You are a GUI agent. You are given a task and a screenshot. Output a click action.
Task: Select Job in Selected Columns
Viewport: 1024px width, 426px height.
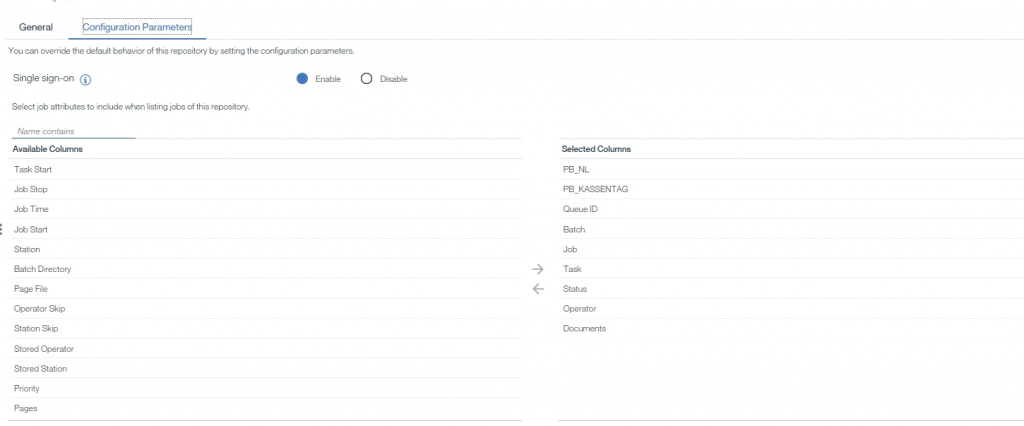click(x=792, y=249)
